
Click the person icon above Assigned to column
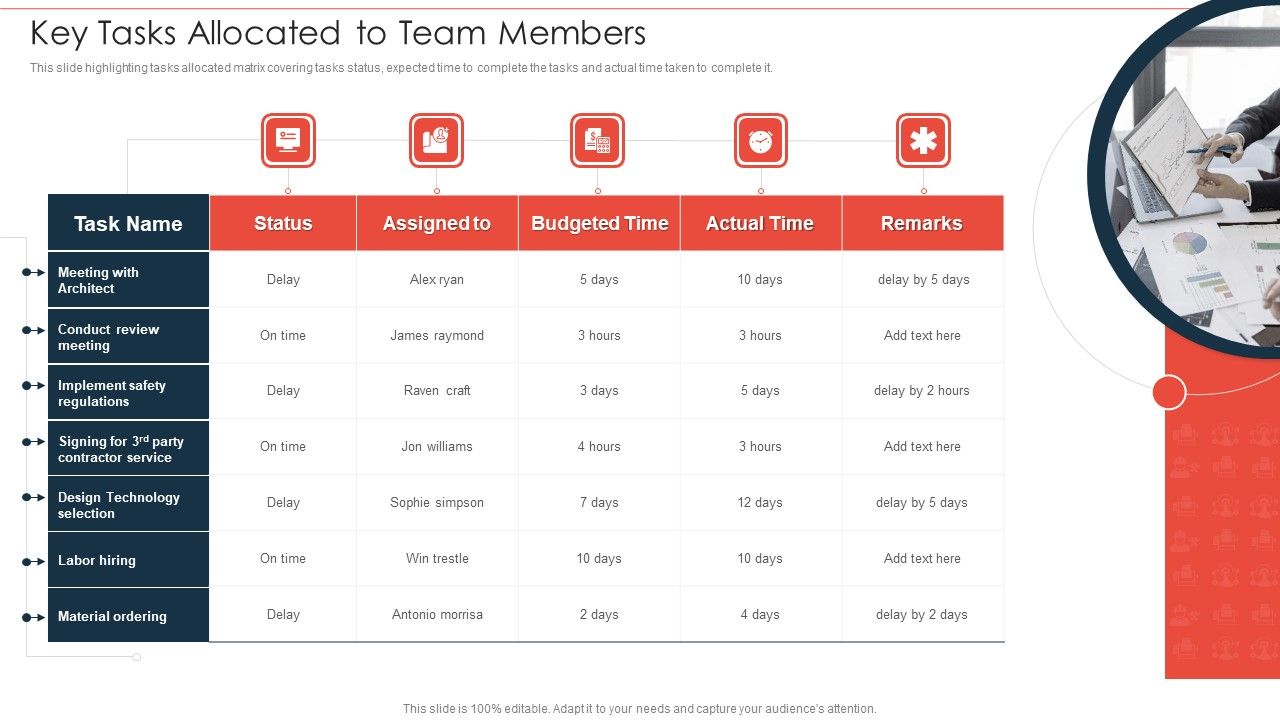(436, 140)
